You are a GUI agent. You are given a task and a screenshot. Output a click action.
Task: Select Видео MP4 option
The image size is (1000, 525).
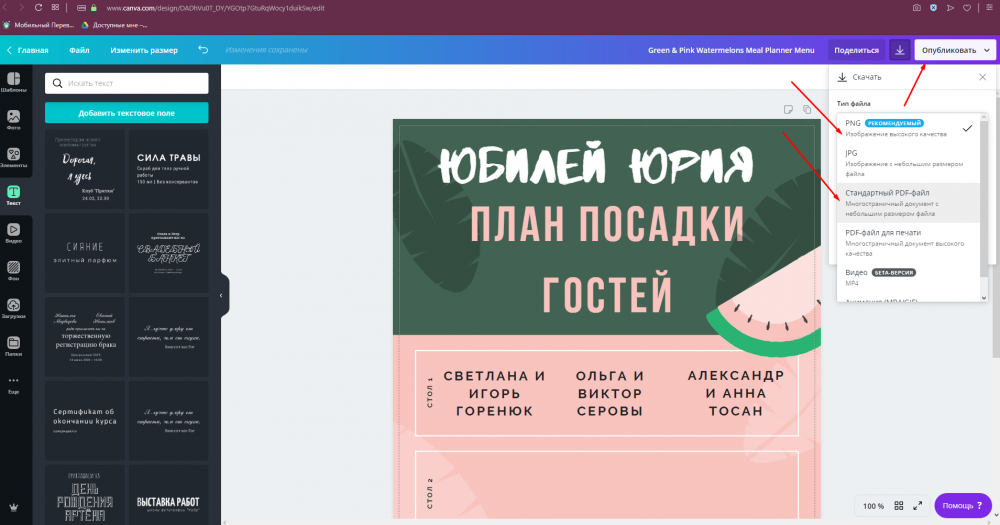pyautogui.click(x=908, y=277)
